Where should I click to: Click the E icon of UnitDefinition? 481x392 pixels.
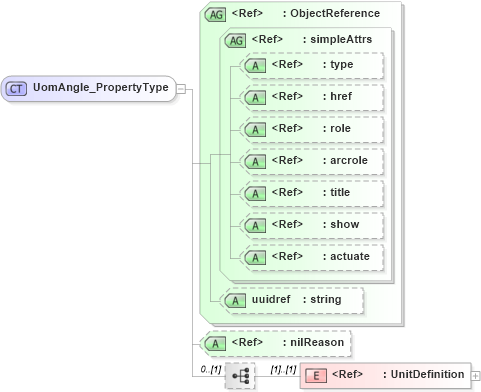[316, 376]
